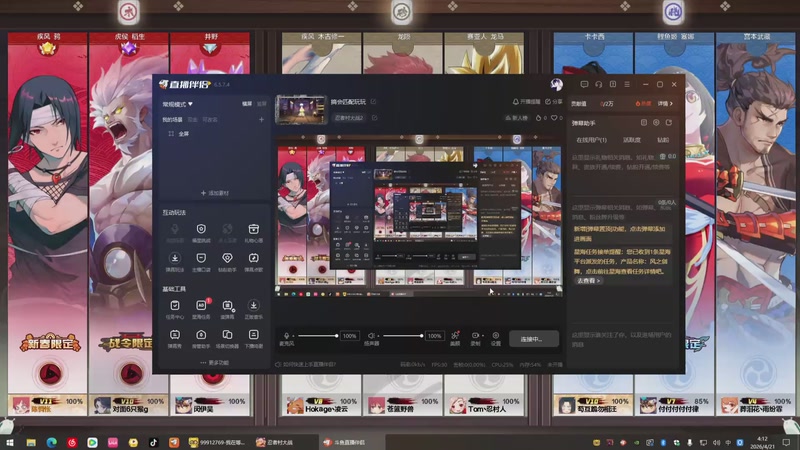Open Windows Start menu
This screenshot has height=450, width=800.
tap(10, 442)
